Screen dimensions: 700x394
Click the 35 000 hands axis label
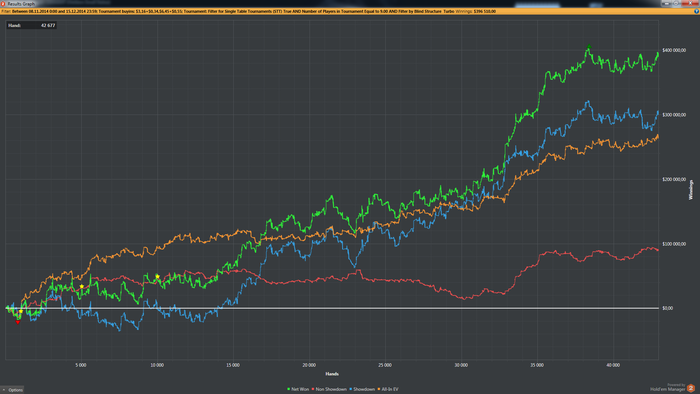537,365
